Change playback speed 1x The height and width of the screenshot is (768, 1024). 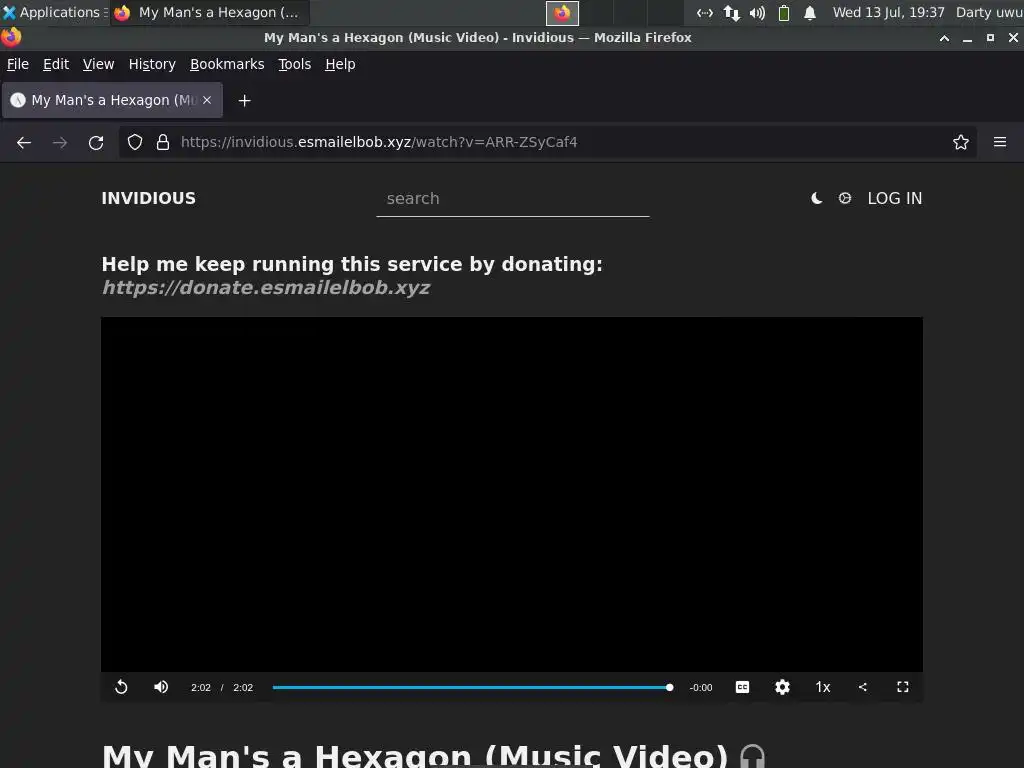(x=823, y=687)
